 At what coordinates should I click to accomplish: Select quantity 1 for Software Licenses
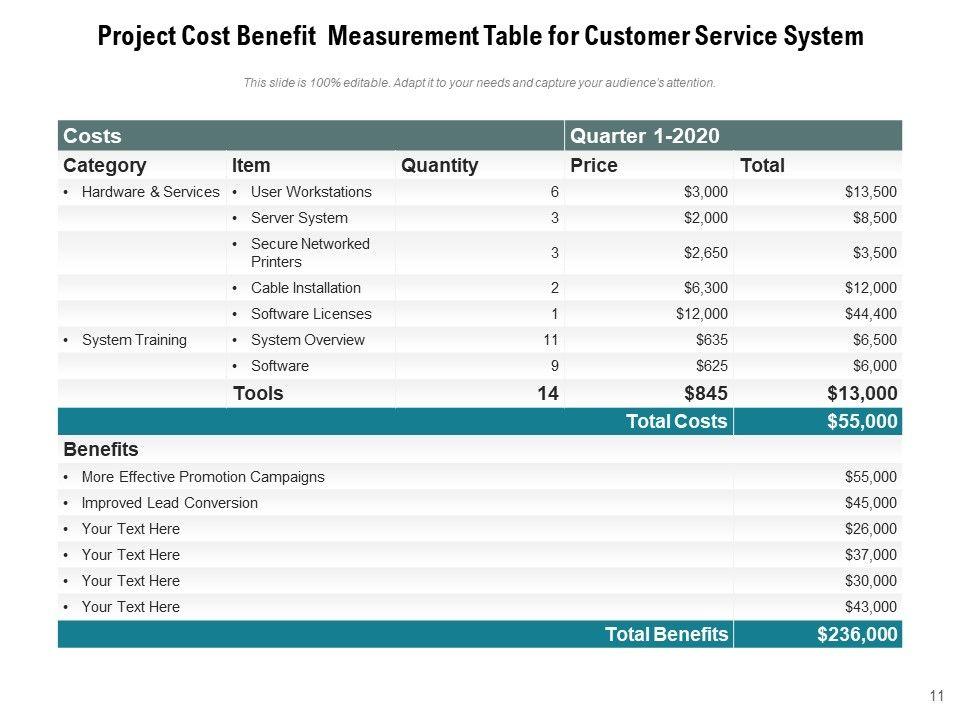click(x=555, y=313)
